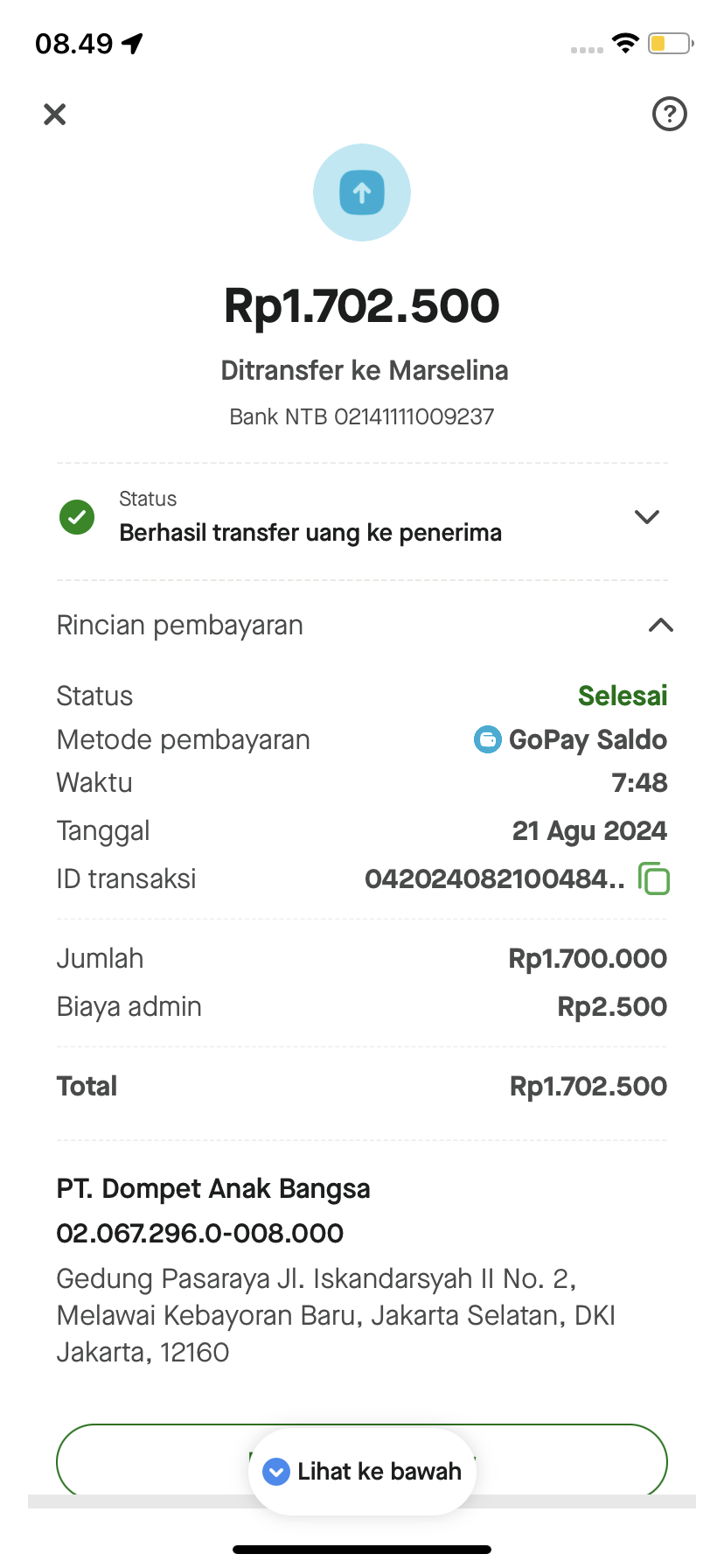Tap the blue transfer arrow icon
Viewport: 724px width, 1568px height.
pyautogui.click(x=362, y=192)
